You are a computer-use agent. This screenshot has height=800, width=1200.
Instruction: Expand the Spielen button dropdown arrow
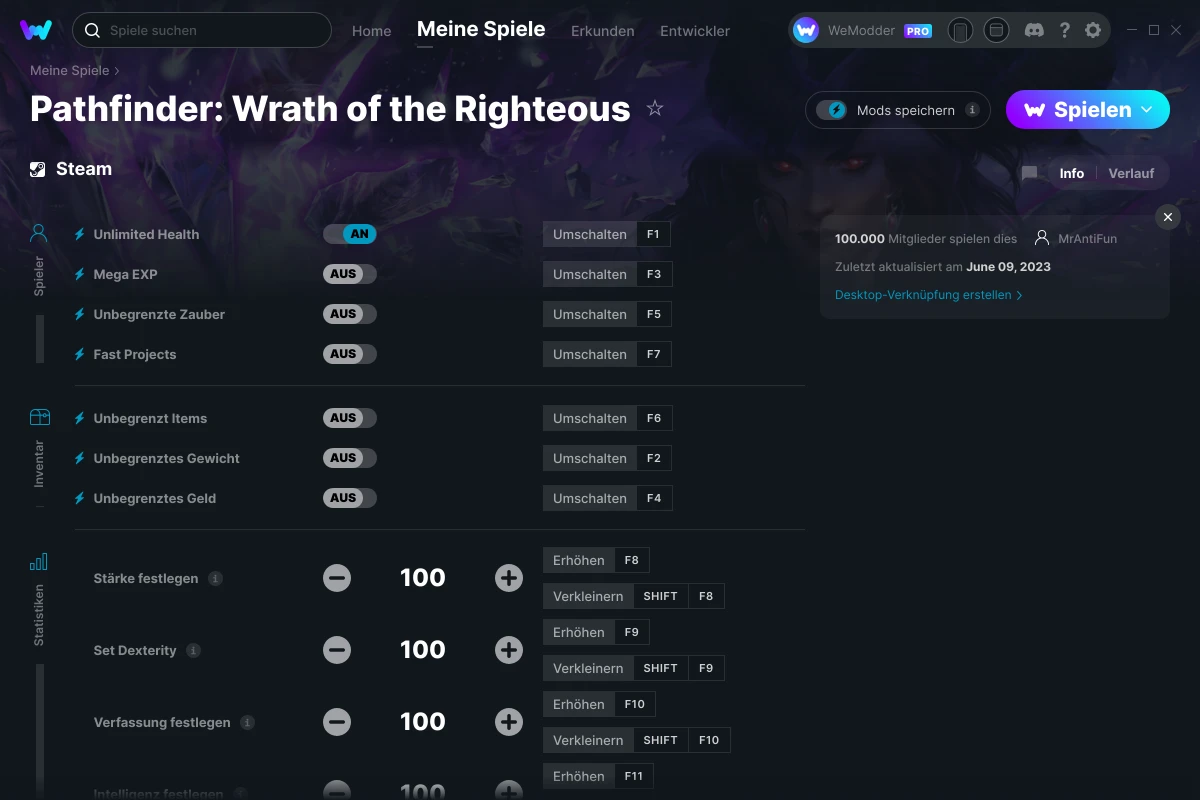1147,110
